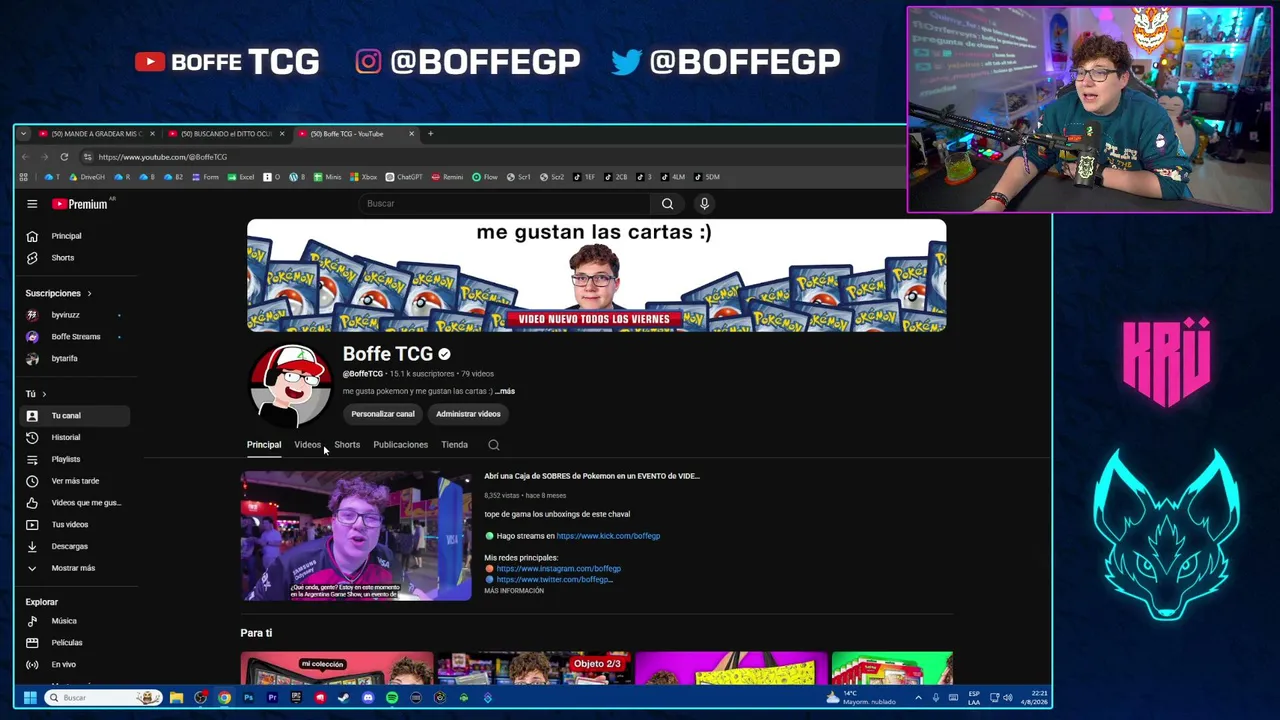Open the Windows Start menu
Viewport: 1280px width, 720px height.
pyautogui.click(x=30, y=698)
